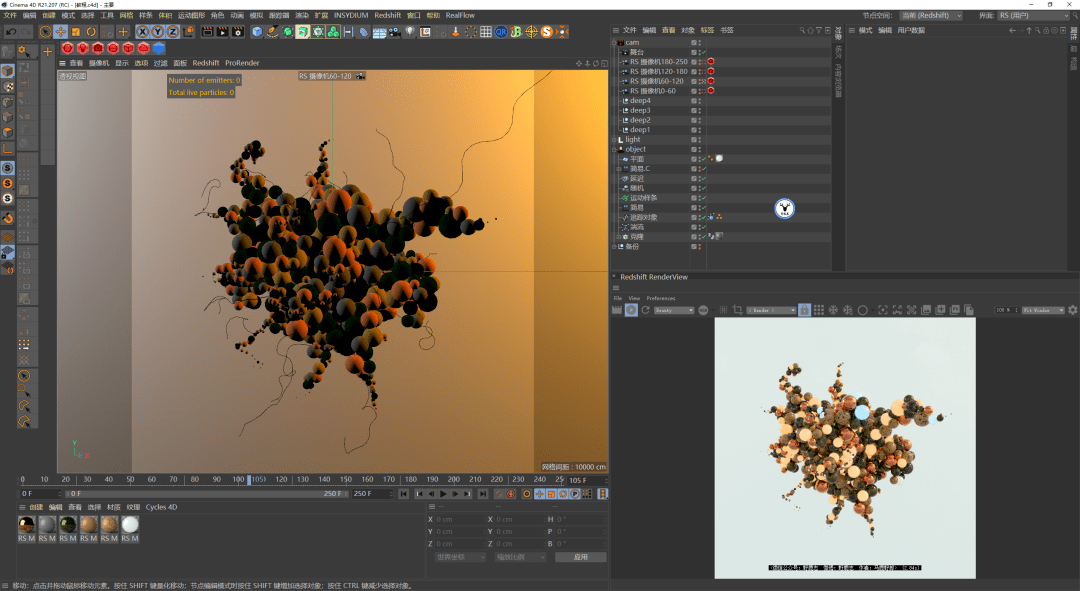Collapse the object group in the object manager
This screenshot has height=591, width=1080.
coord(613,149)
